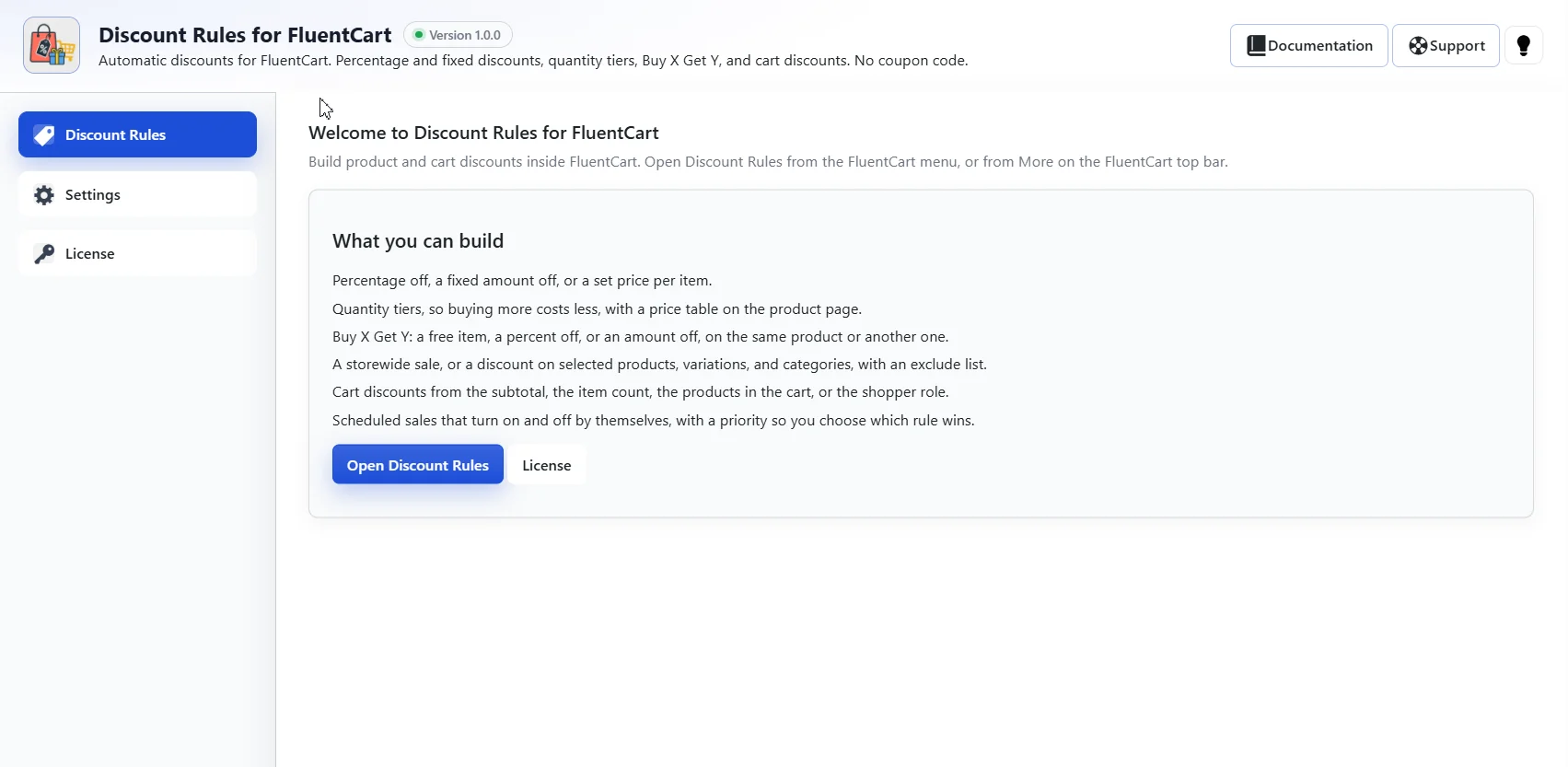Switch to the License sidebar item

pos(137,253)
